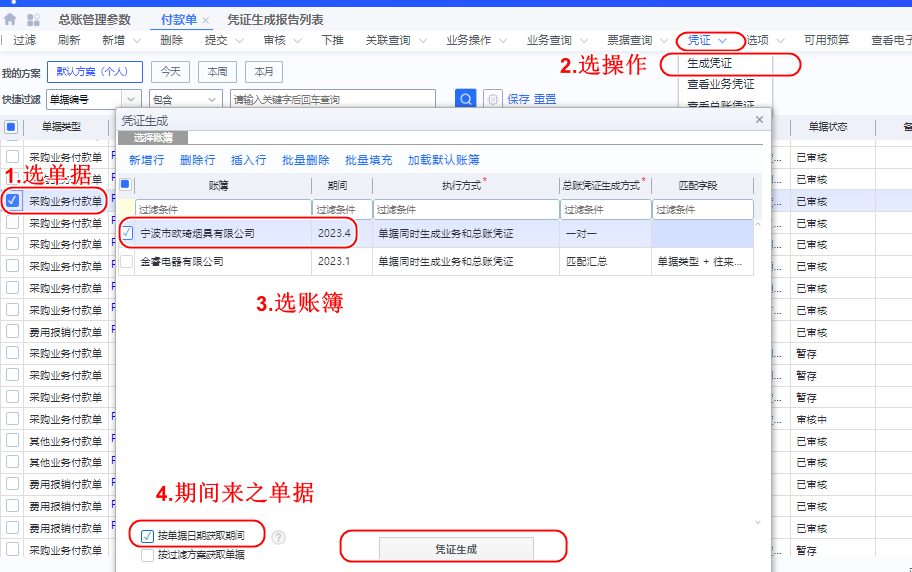This screenshot has width=912, height=572.
Task: Click the 加载默认账簿 link
Action: pos(443,160)
